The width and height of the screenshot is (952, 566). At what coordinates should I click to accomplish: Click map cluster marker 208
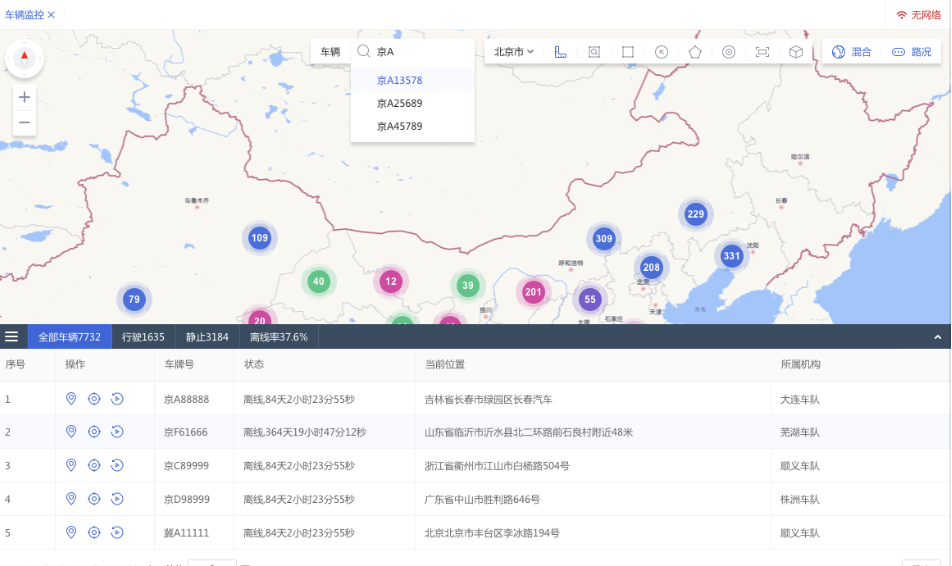651,267
